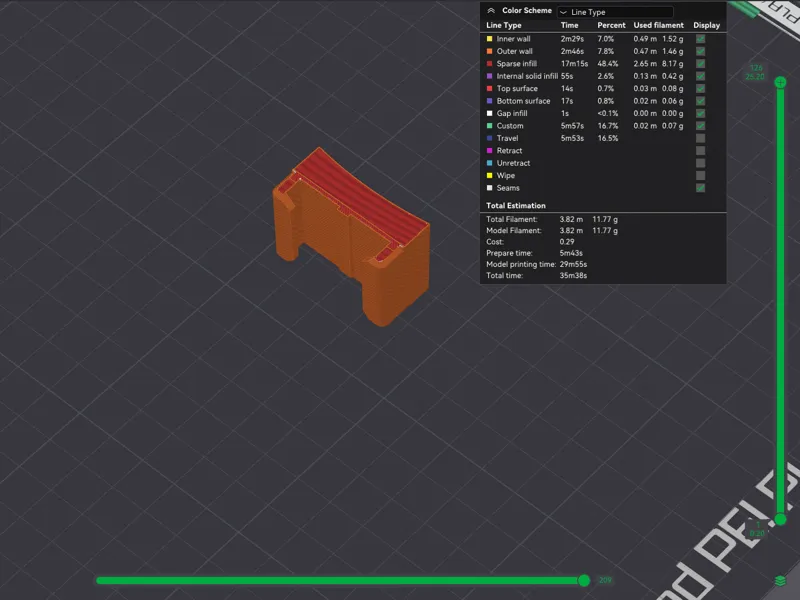Enable display of Unretract points
Screen dimensions: 800x600
[701, 163]
